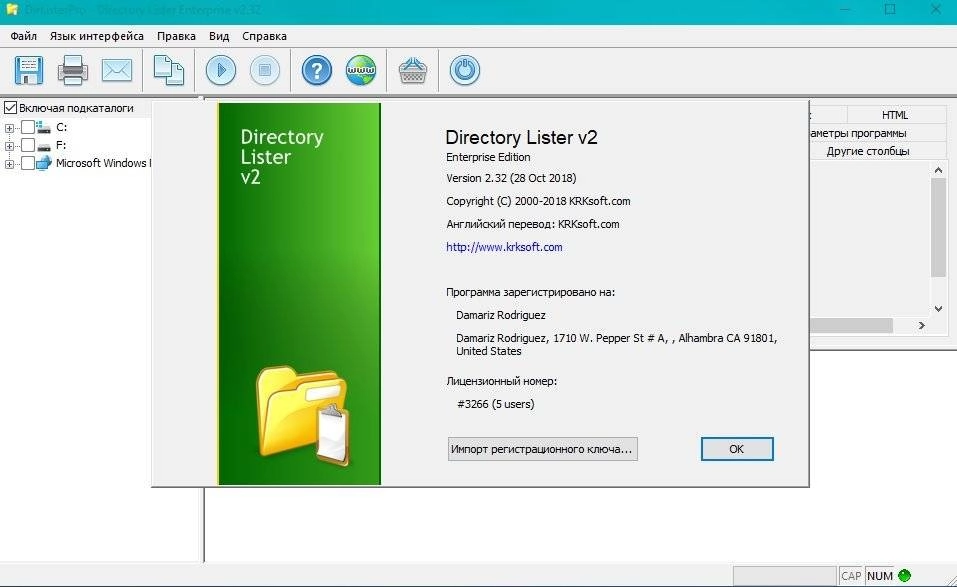Check the C: drive checkbox
Image resolution: width=957 pixels, height=587 pixels.
27,127
